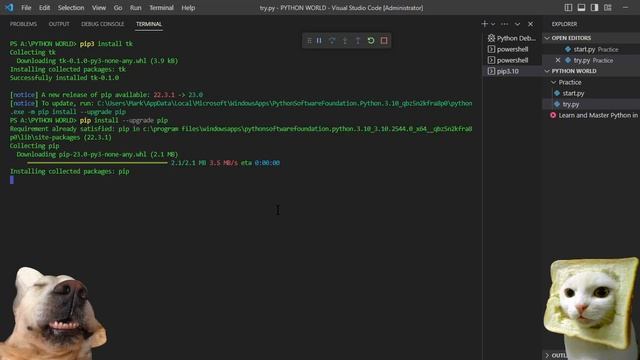Open Learn and Master Python file
Viewport: 640px width, 360px height.
coord(591,115)
